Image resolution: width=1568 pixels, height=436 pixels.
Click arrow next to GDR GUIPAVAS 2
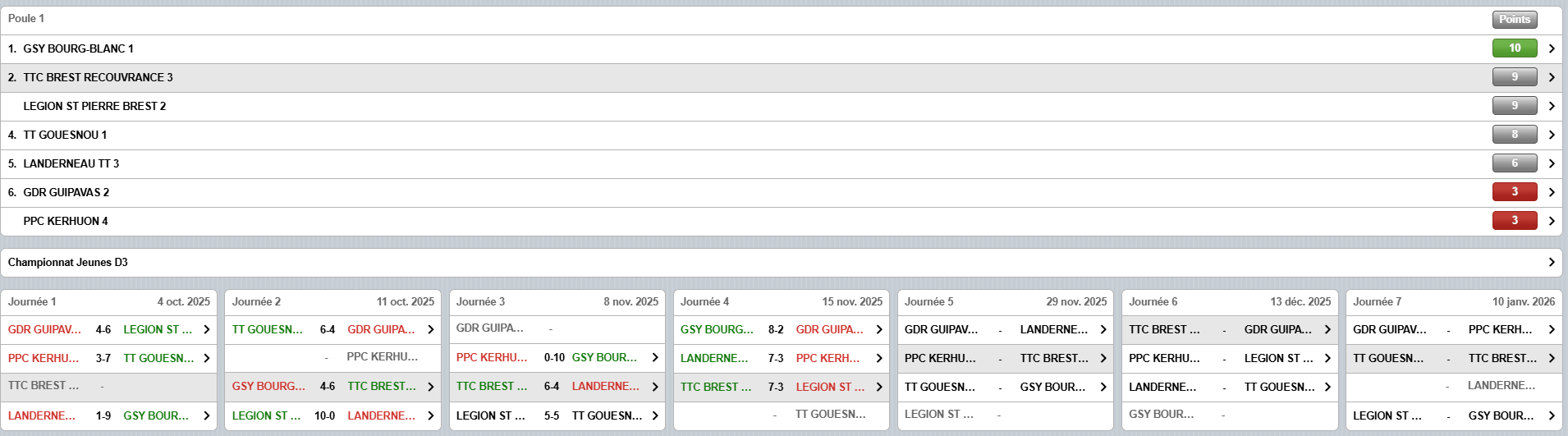click(1551, 192)
